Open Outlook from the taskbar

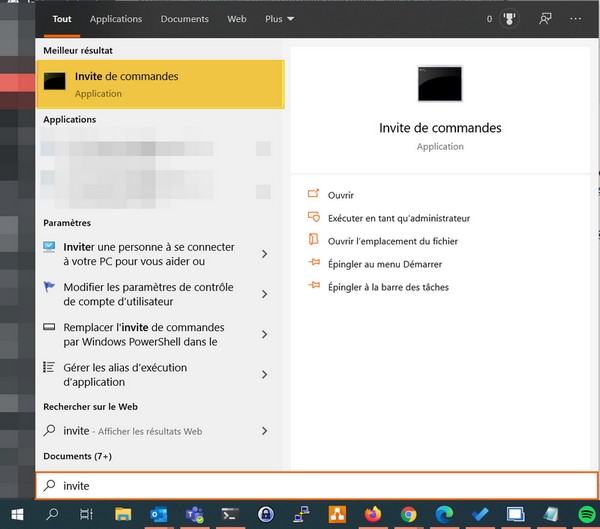pos(158,514)
